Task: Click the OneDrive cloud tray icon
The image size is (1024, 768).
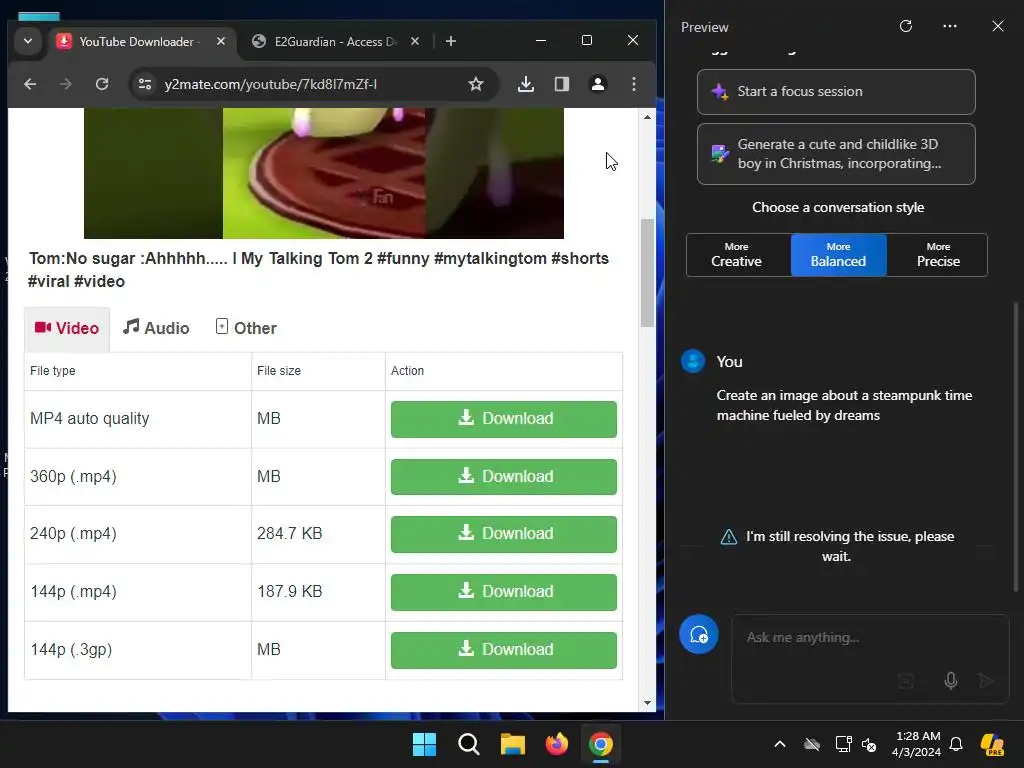Action: [x=812, y=744]
